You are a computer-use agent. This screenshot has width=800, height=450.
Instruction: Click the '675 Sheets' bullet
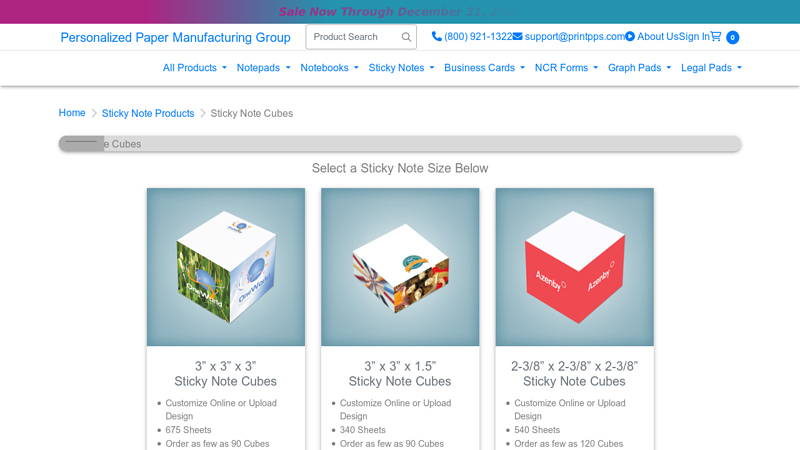pos(188,430)
